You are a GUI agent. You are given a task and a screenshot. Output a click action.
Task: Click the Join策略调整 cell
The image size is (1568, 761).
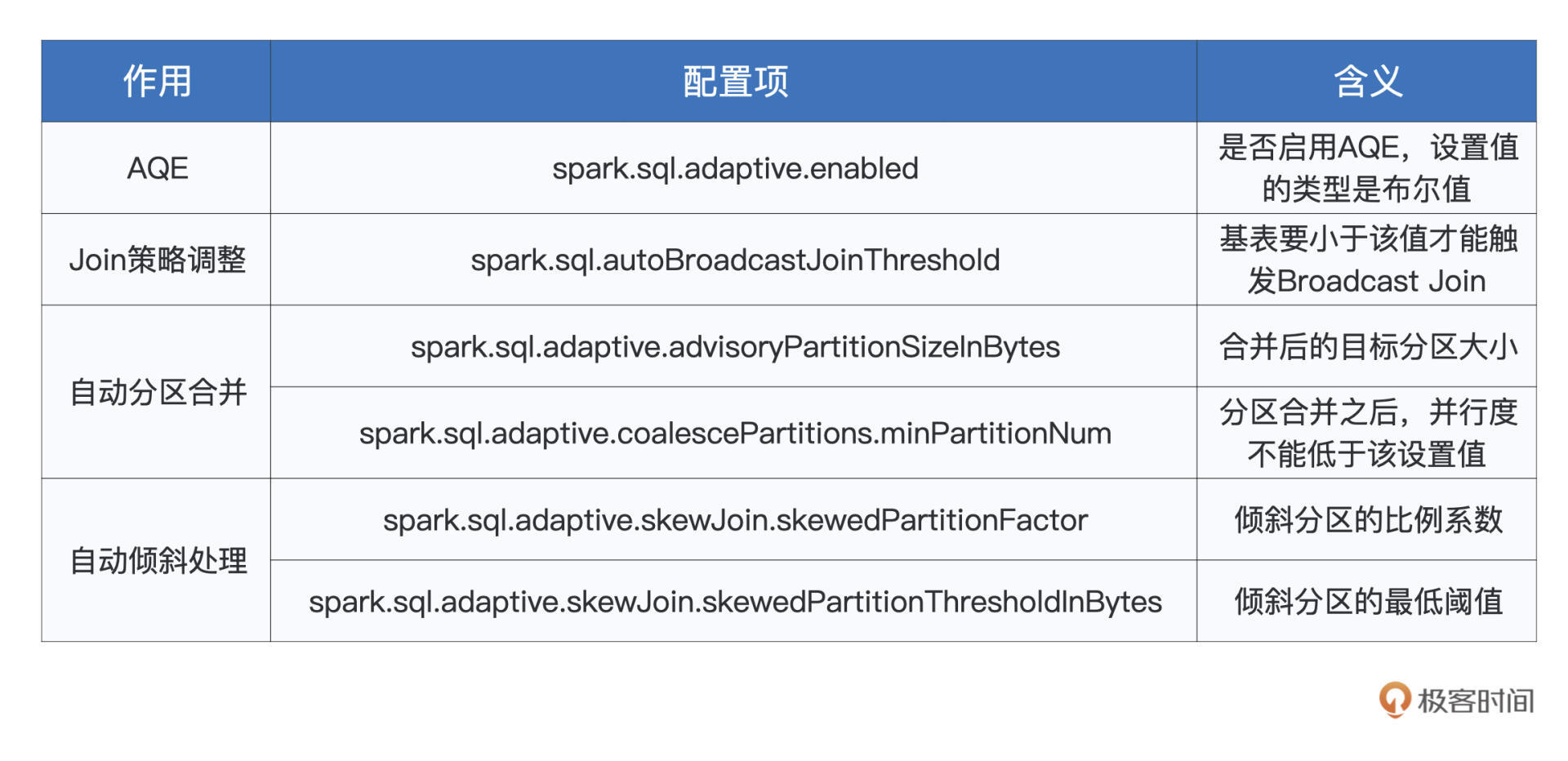pyautogui.click(x=158, y=260)
